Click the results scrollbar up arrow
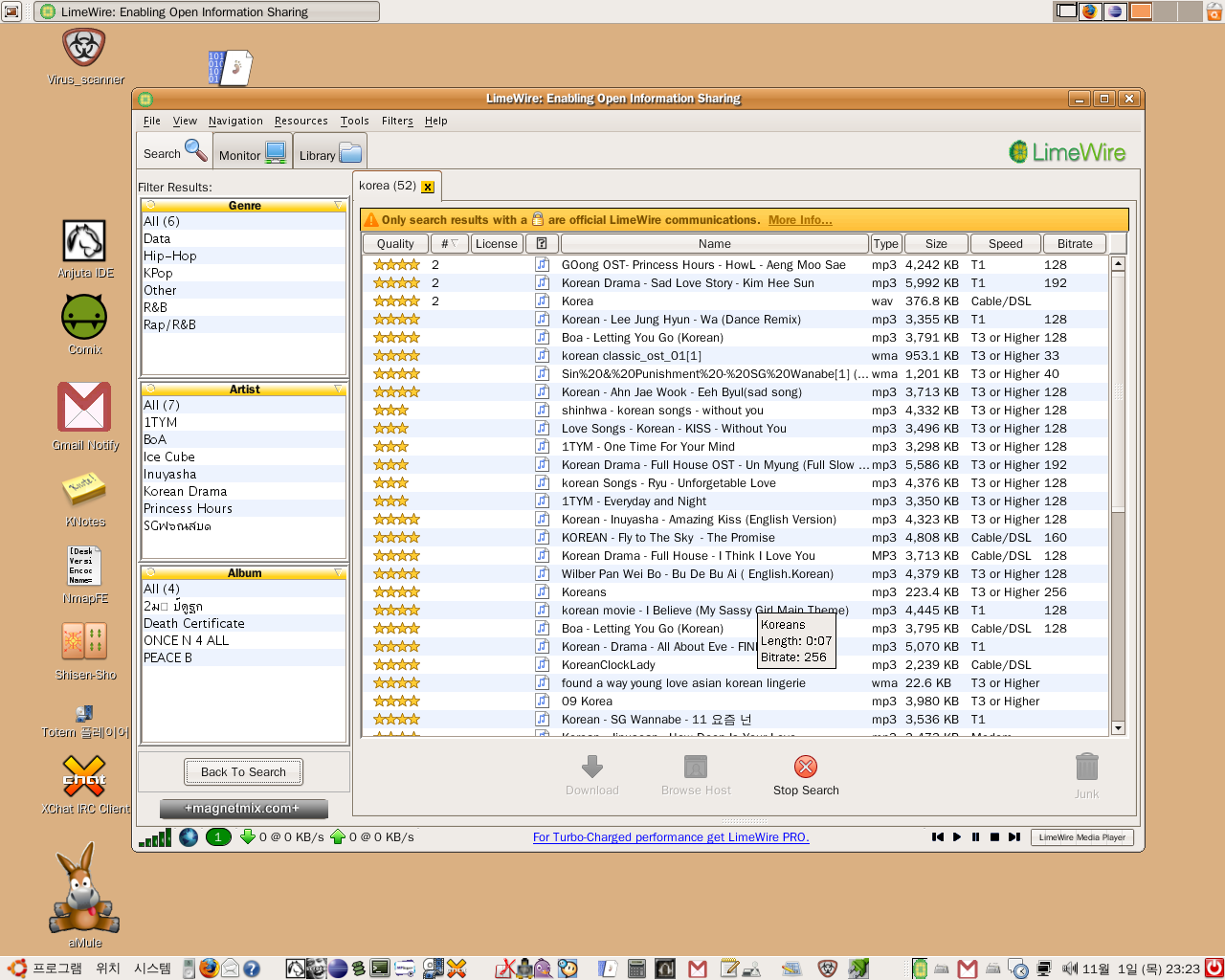The width and height of the screenshot is (1225, 980). (1117, 263)
